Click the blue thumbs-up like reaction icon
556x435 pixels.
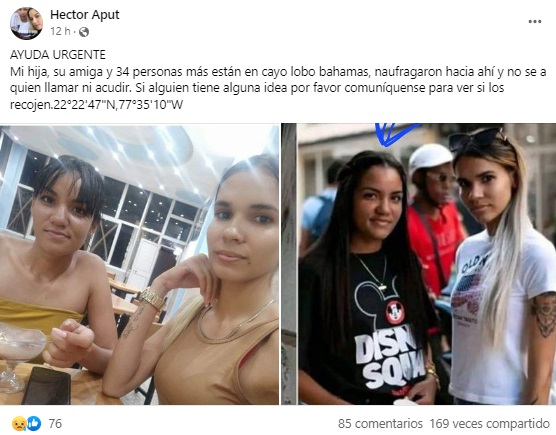34,423
